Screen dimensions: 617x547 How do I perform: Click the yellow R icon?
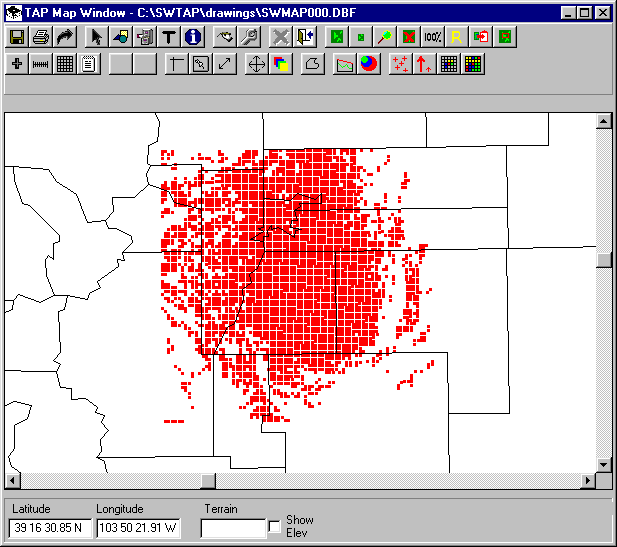457,37
